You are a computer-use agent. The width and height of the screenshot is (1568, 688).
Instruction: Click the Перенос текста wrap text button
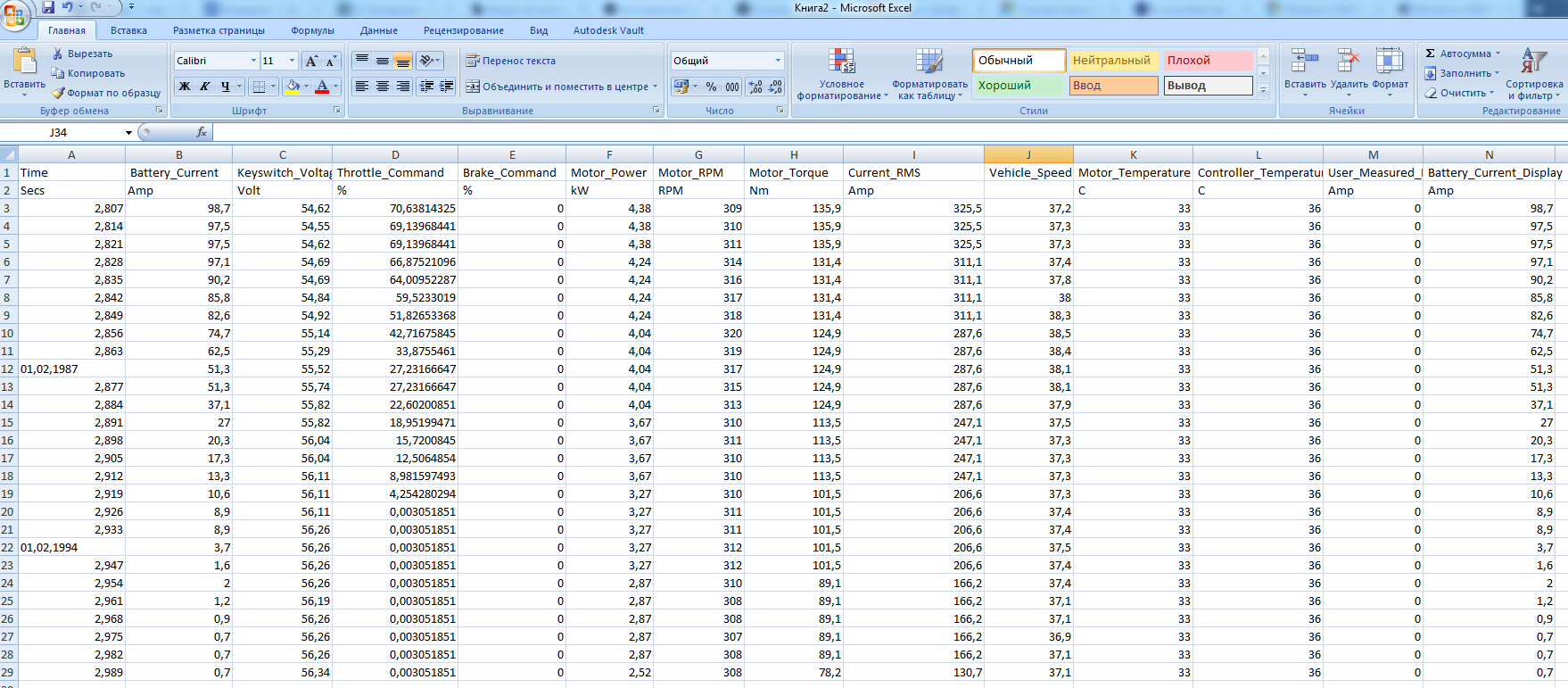[x=510, y=61]
